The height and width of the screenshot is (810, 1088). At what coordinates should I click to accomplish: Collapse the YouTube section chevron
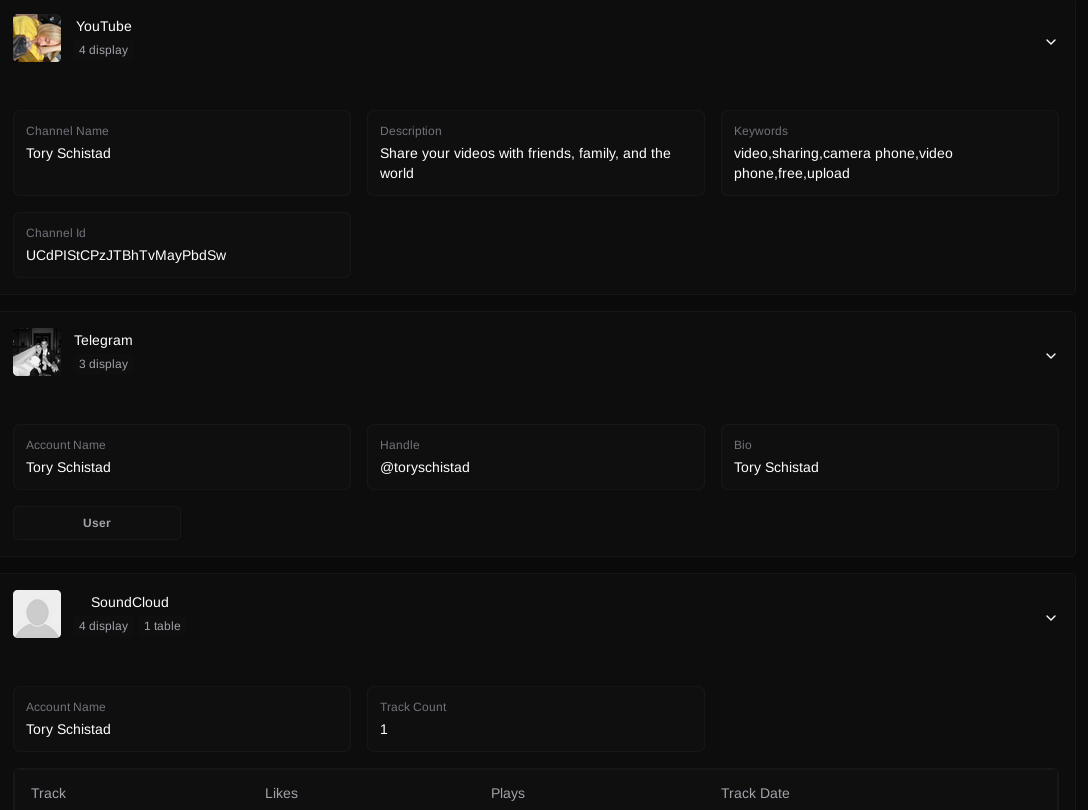tap(1051, 42)
